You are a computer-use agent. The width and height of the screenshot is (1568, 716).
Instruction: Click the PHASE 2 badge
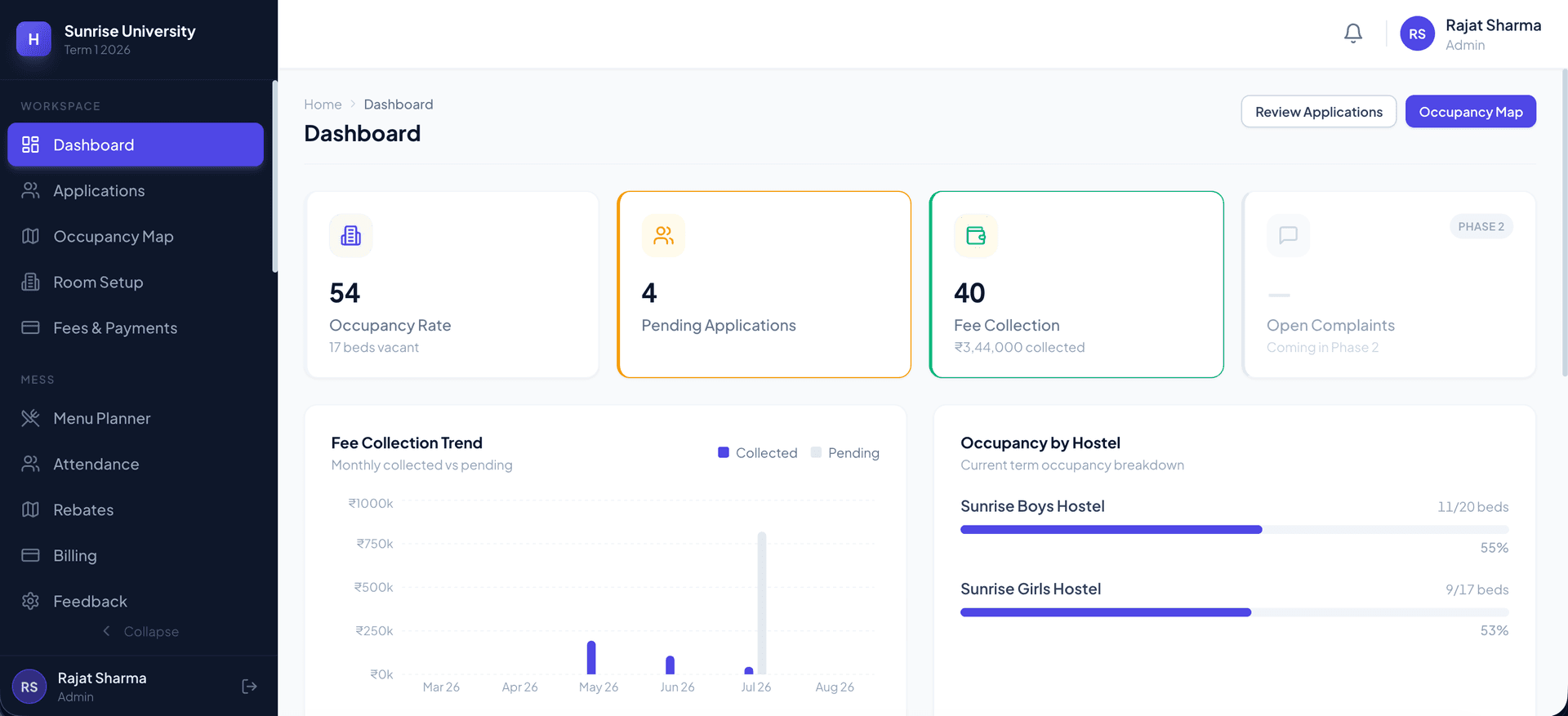[1481, 227]
